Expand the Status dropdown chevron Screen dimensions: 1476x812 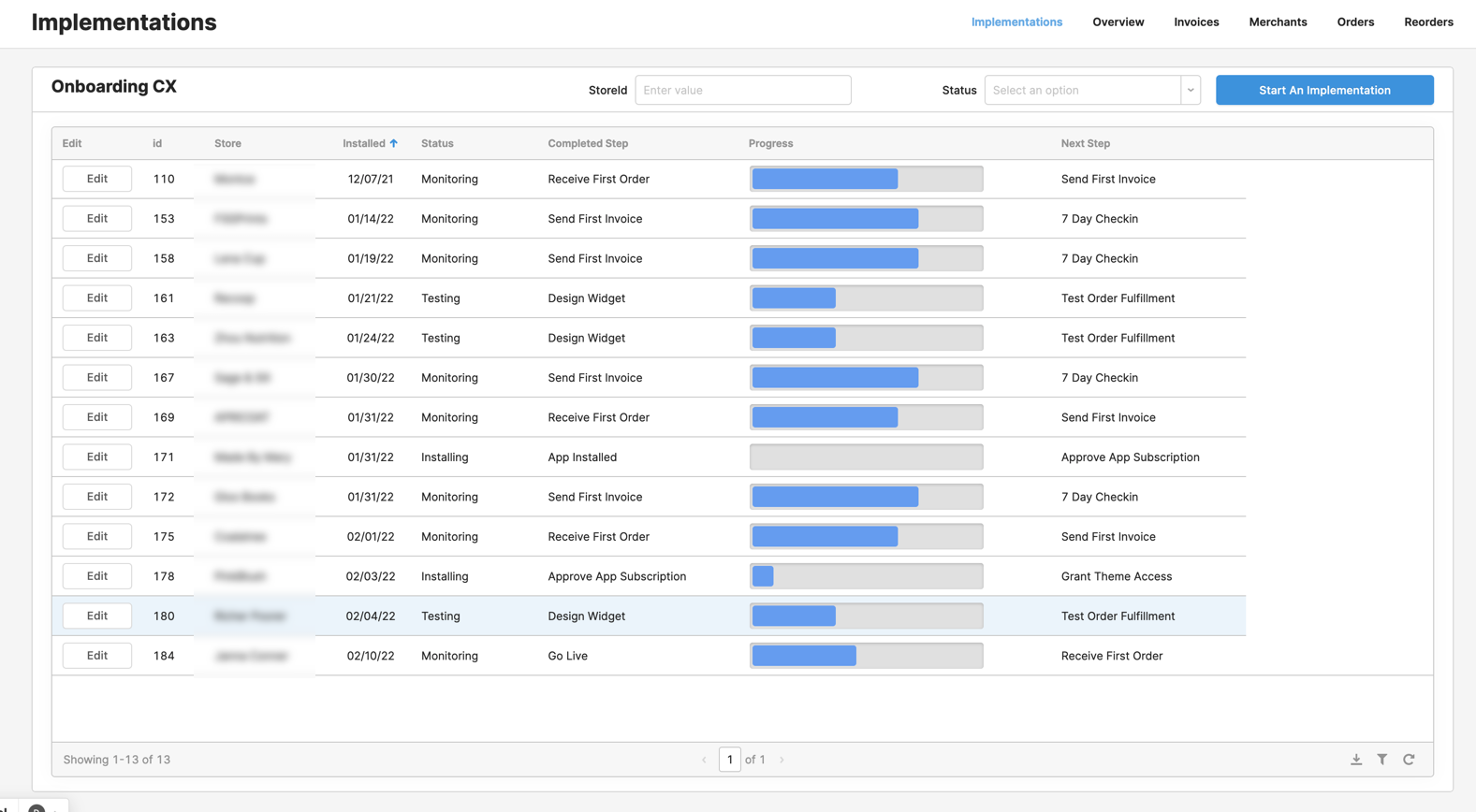tap(1191, 90)
